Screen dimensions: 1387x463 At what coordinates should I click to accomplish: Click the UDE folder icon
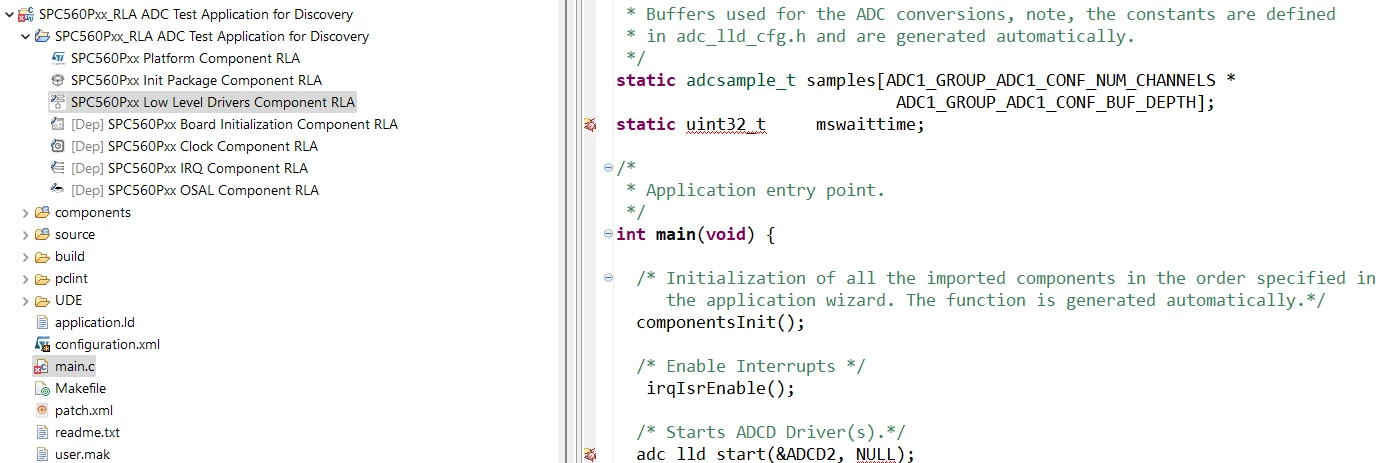tap(42, 300)
